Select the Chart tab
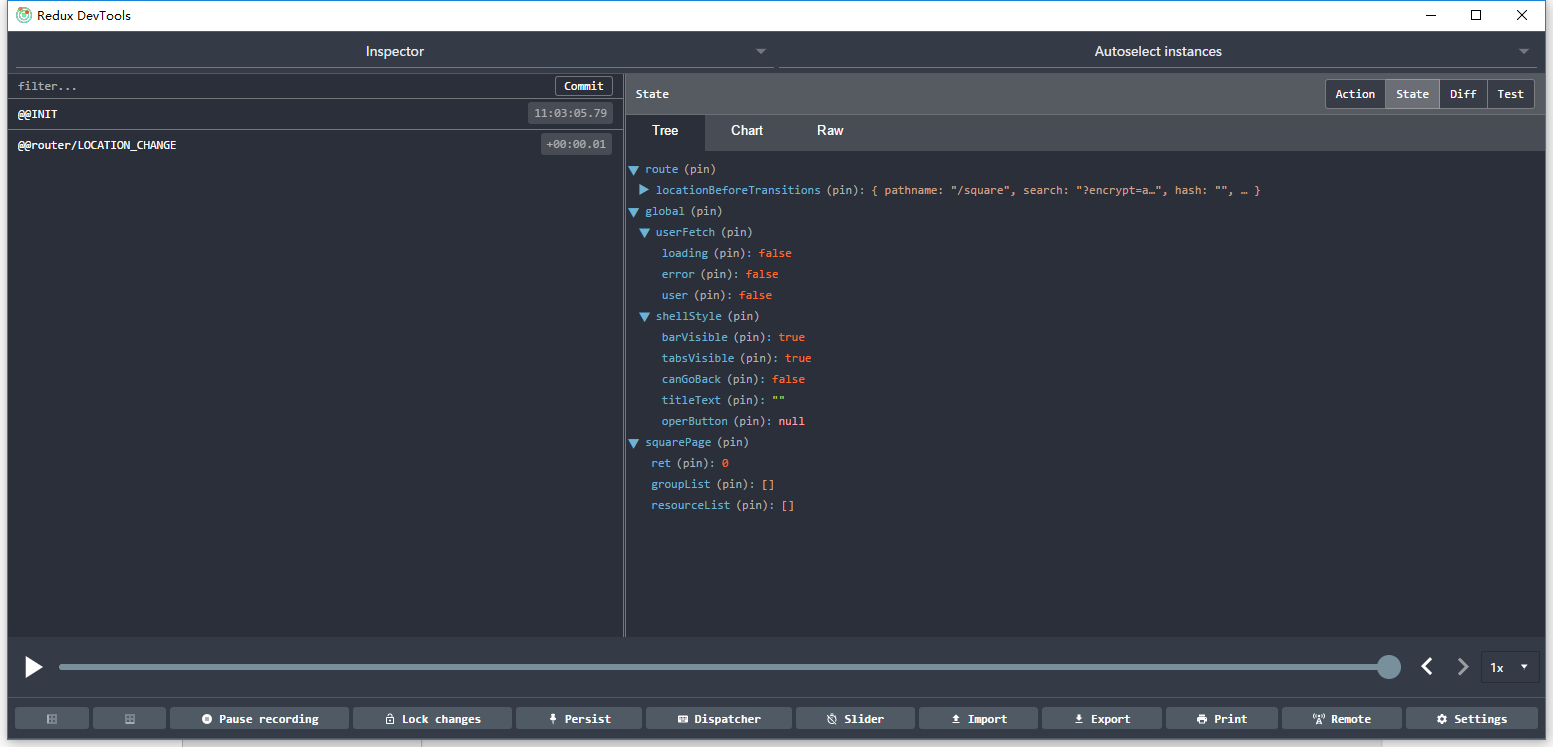 tap(747, 131)
